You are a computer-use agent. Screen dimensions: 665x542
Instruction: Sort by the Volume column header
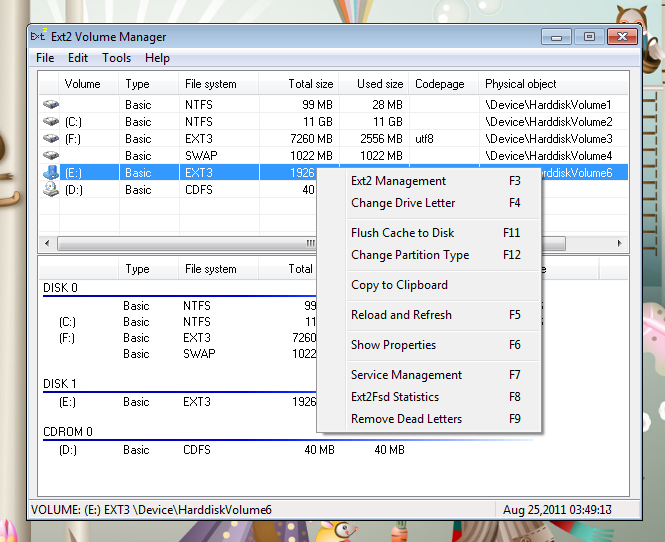coord(89,84)
